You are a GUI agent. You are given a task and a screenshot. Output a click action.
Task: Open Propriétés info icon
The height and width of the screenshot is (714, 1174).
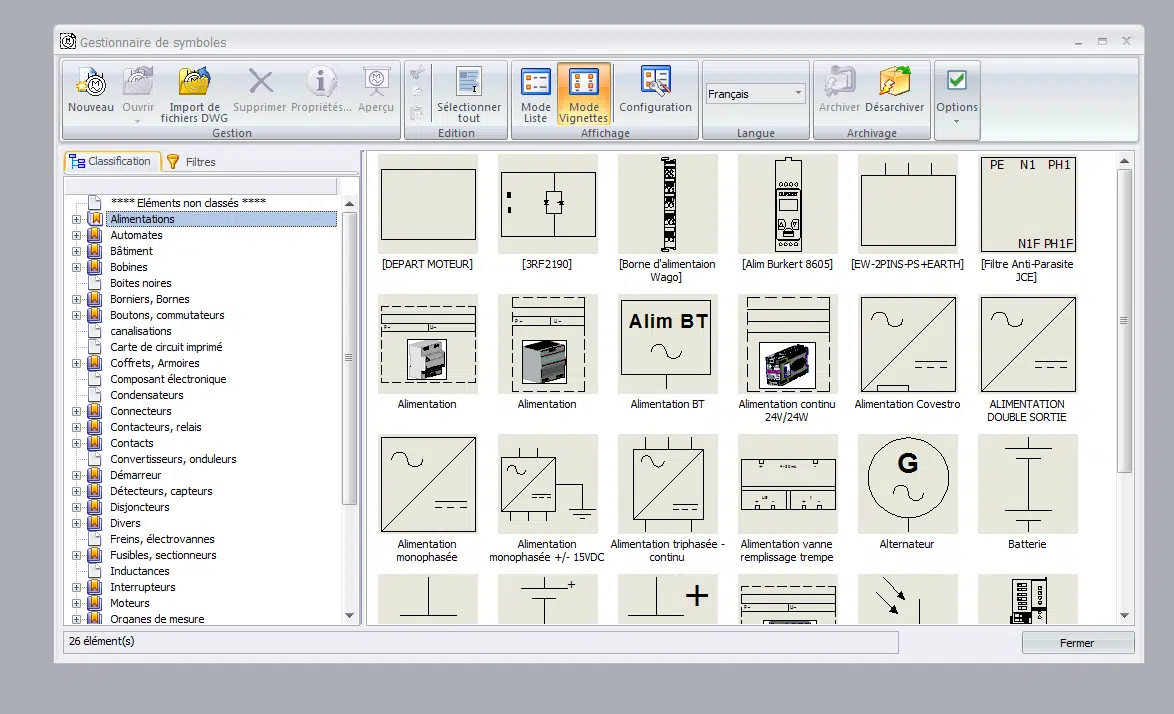tap(320, 82)
